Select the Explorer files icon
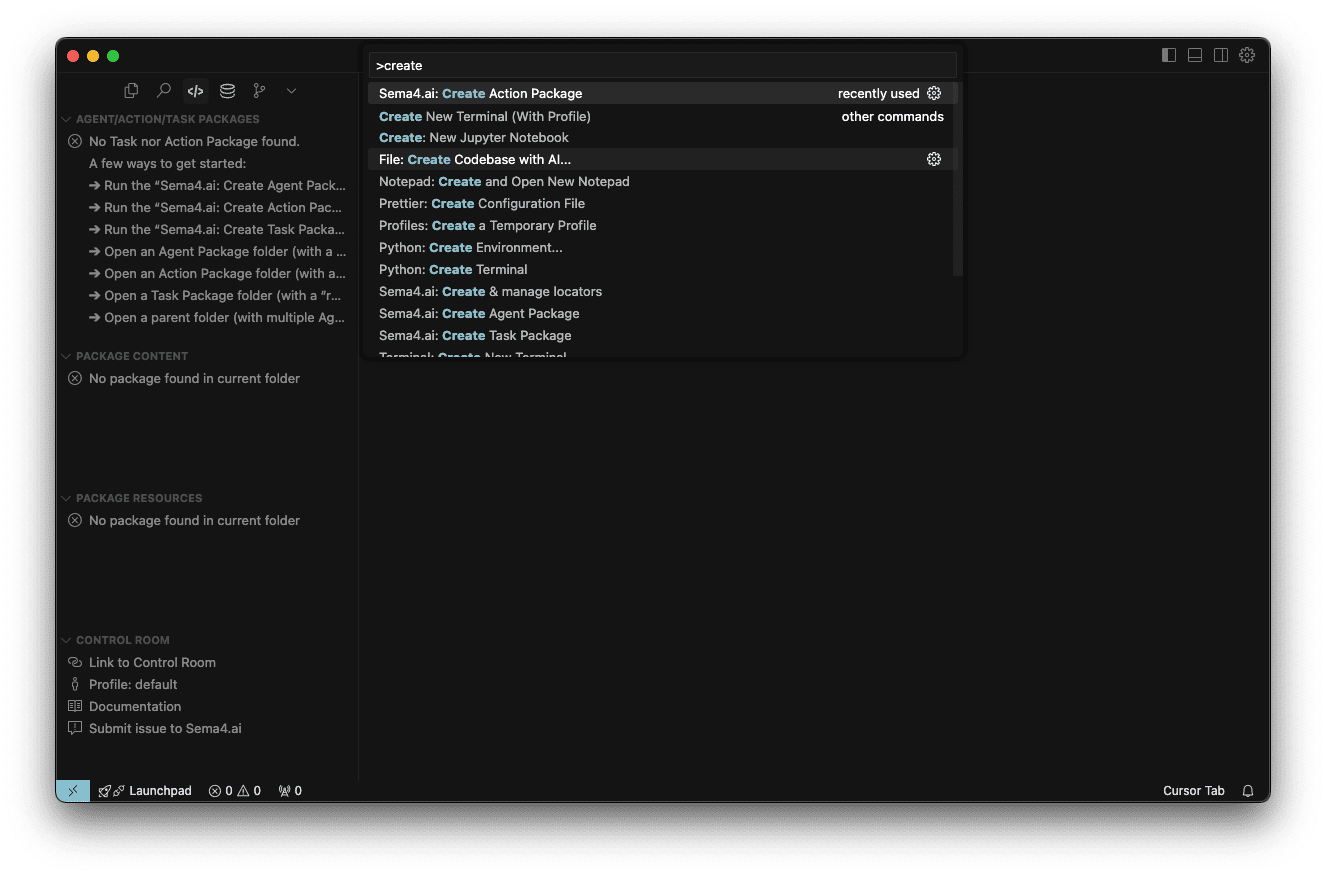This screenshot has width=1326, height=876. click(x=131, y=90)
